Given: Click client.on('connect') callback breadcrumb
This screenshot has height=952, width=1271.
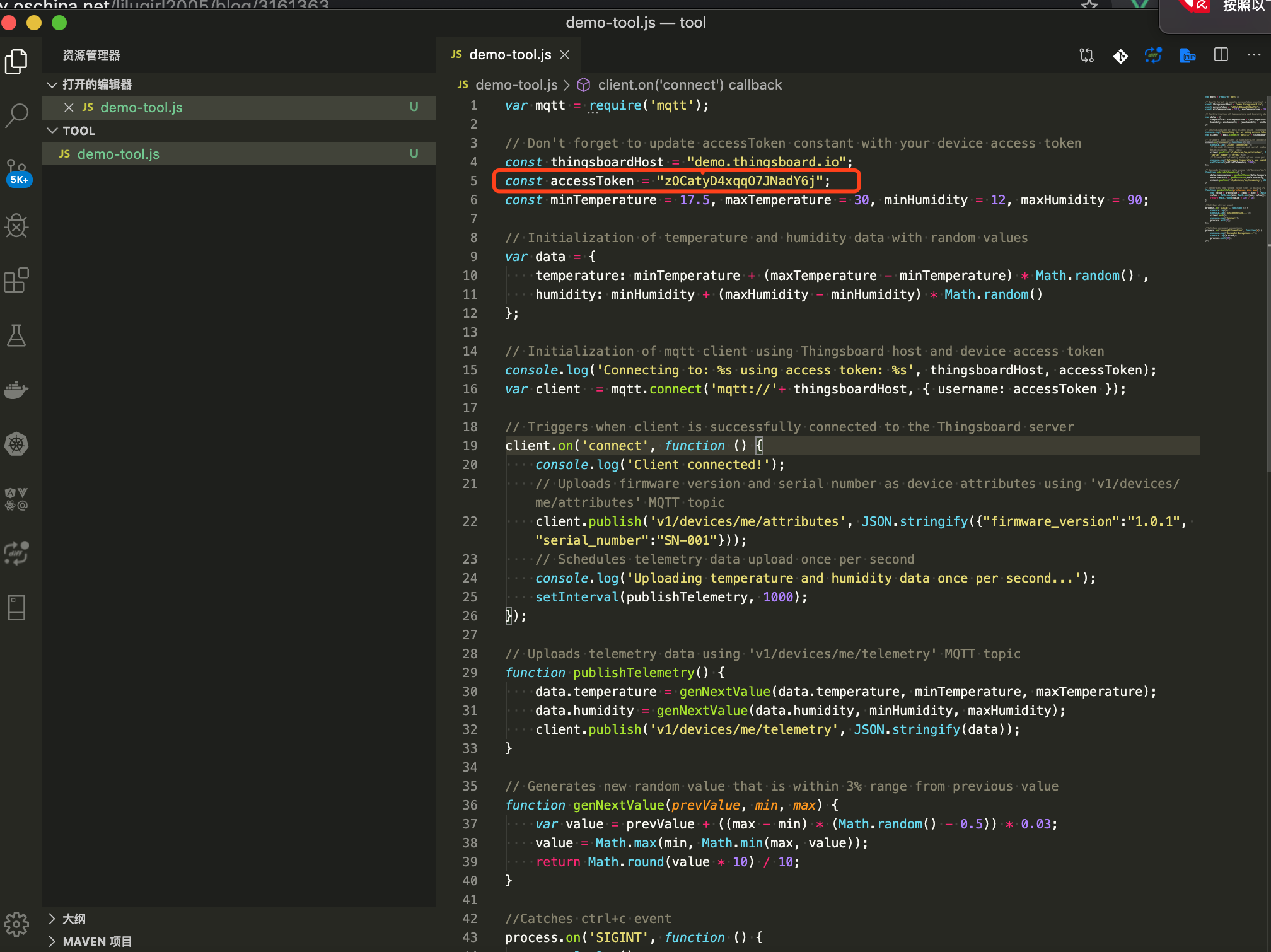Looking at the screenshot, I should [x=689, y=84].
